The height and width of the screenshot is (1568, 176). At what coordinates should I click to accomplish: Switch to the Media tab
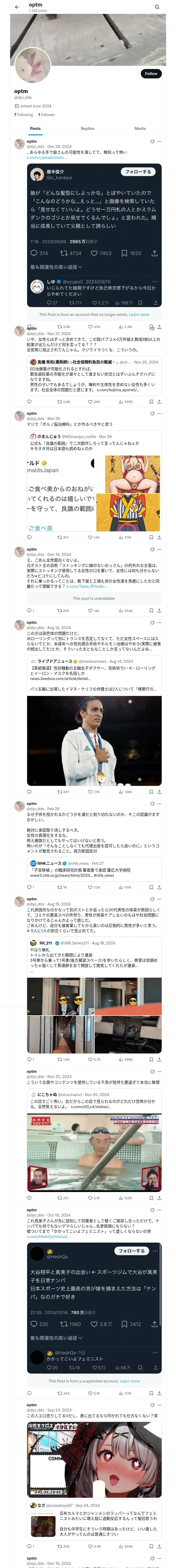[x=140, y=128]
